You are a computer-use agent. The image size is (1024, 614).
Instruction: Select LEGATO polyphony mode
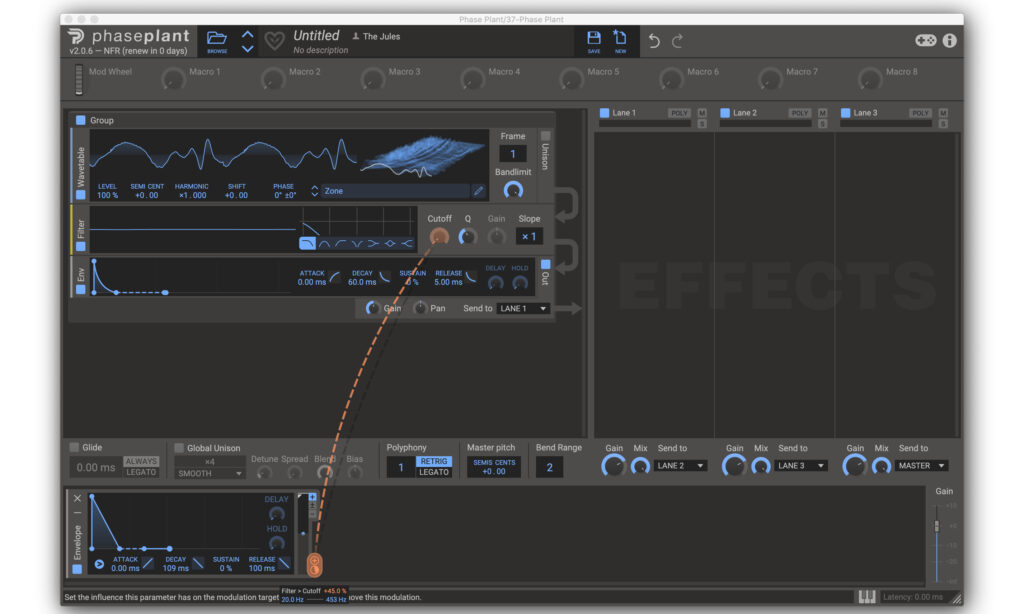tap(434, 472)
